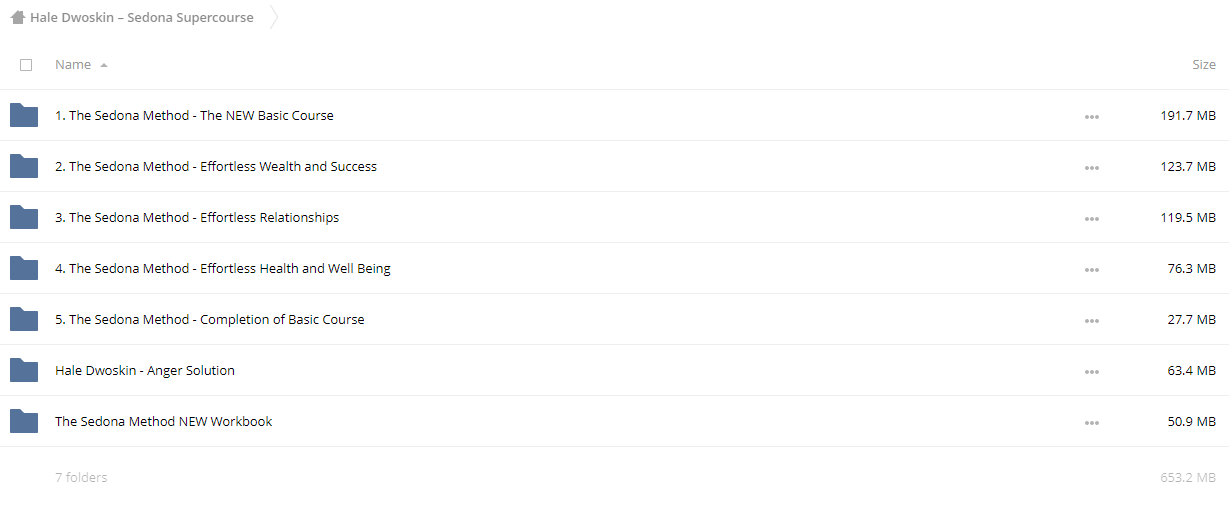Open folder icon for The NEW Basic Course

pyautogui.click(x=24, y=115)
